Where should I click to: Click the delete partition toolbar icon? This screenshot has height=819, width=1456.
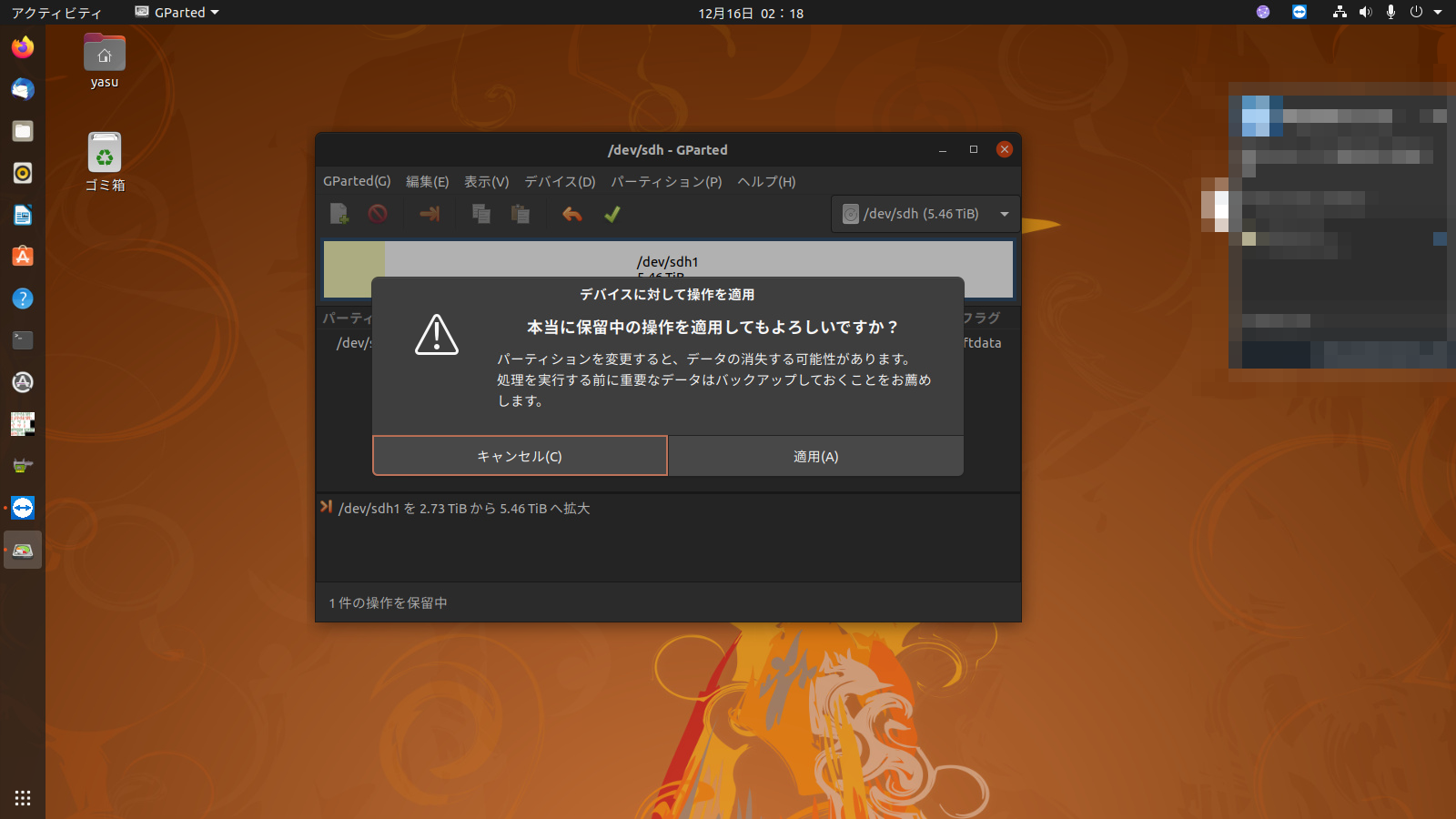378,215
